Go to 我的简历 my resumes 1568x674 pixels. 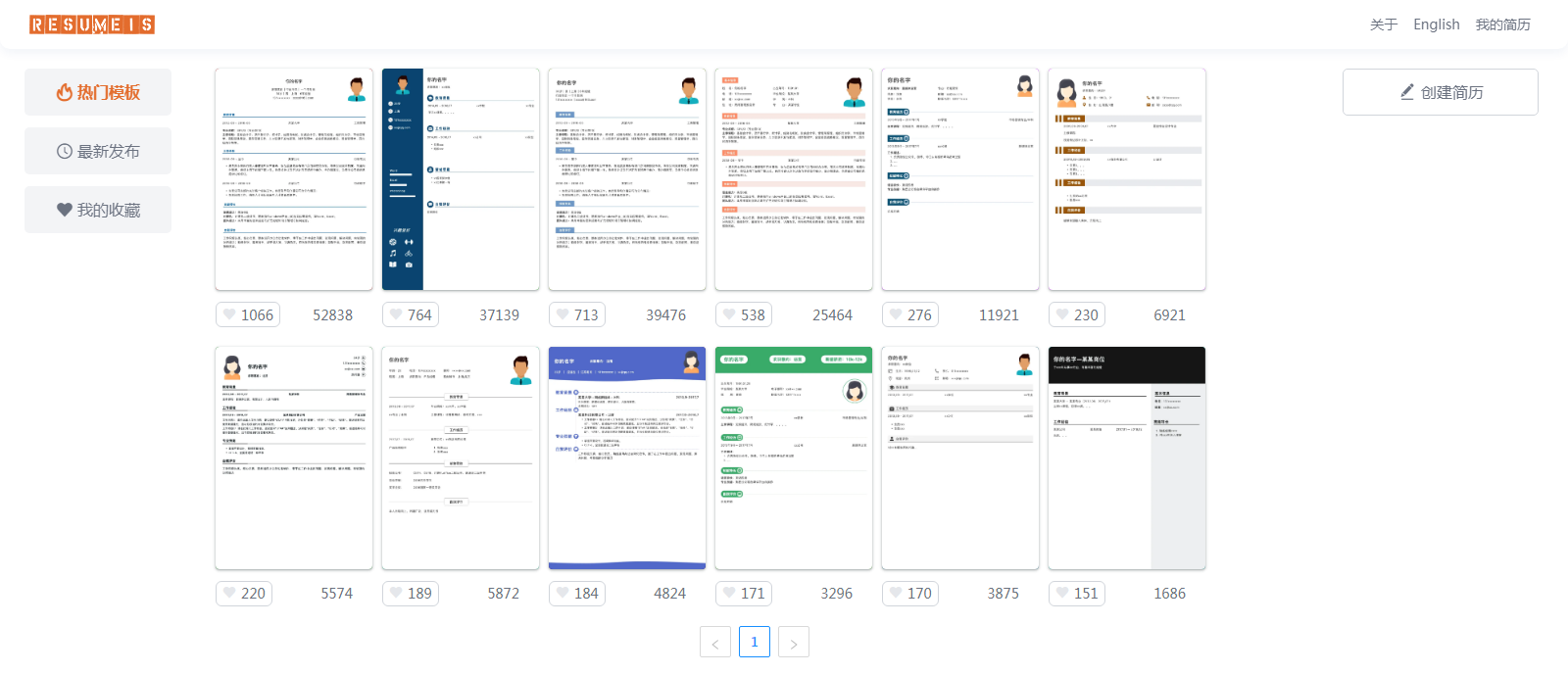pyautogui.click(x=1502, y=24)
